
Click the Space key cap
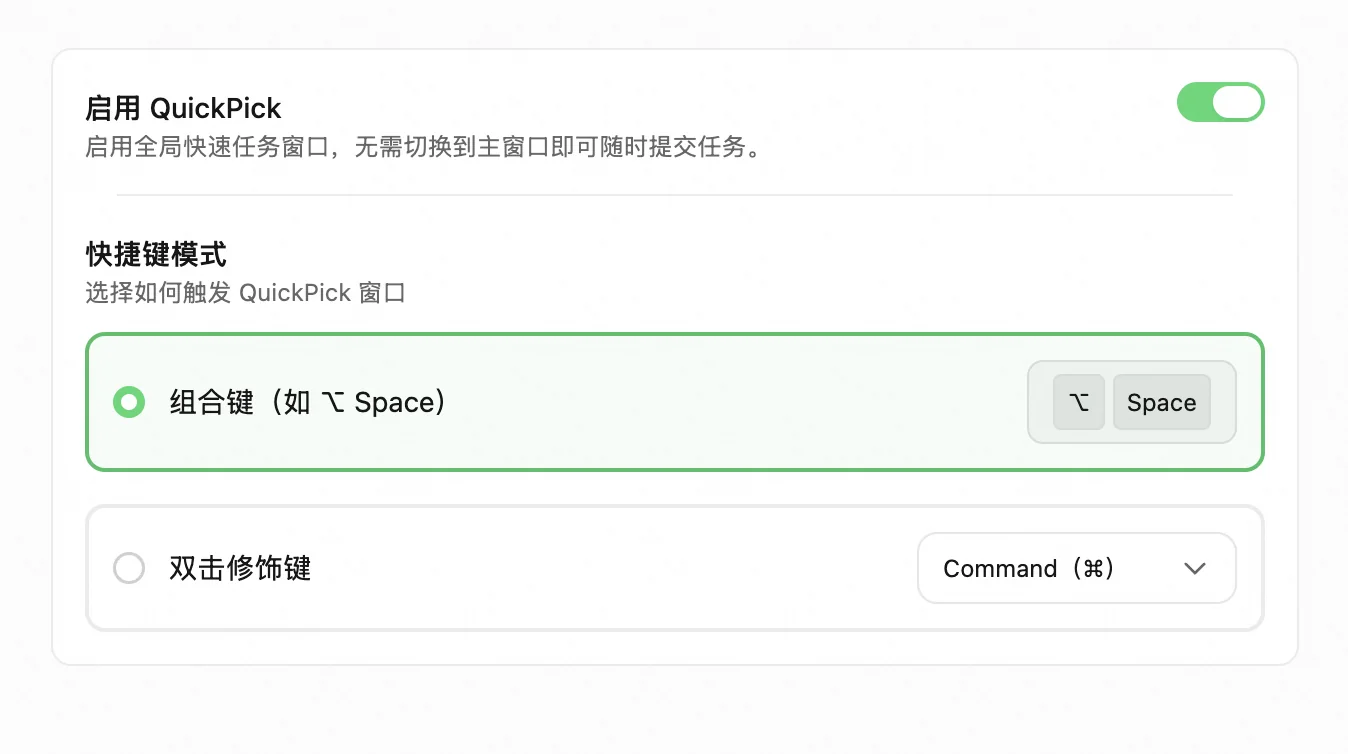click(1162, 402)
